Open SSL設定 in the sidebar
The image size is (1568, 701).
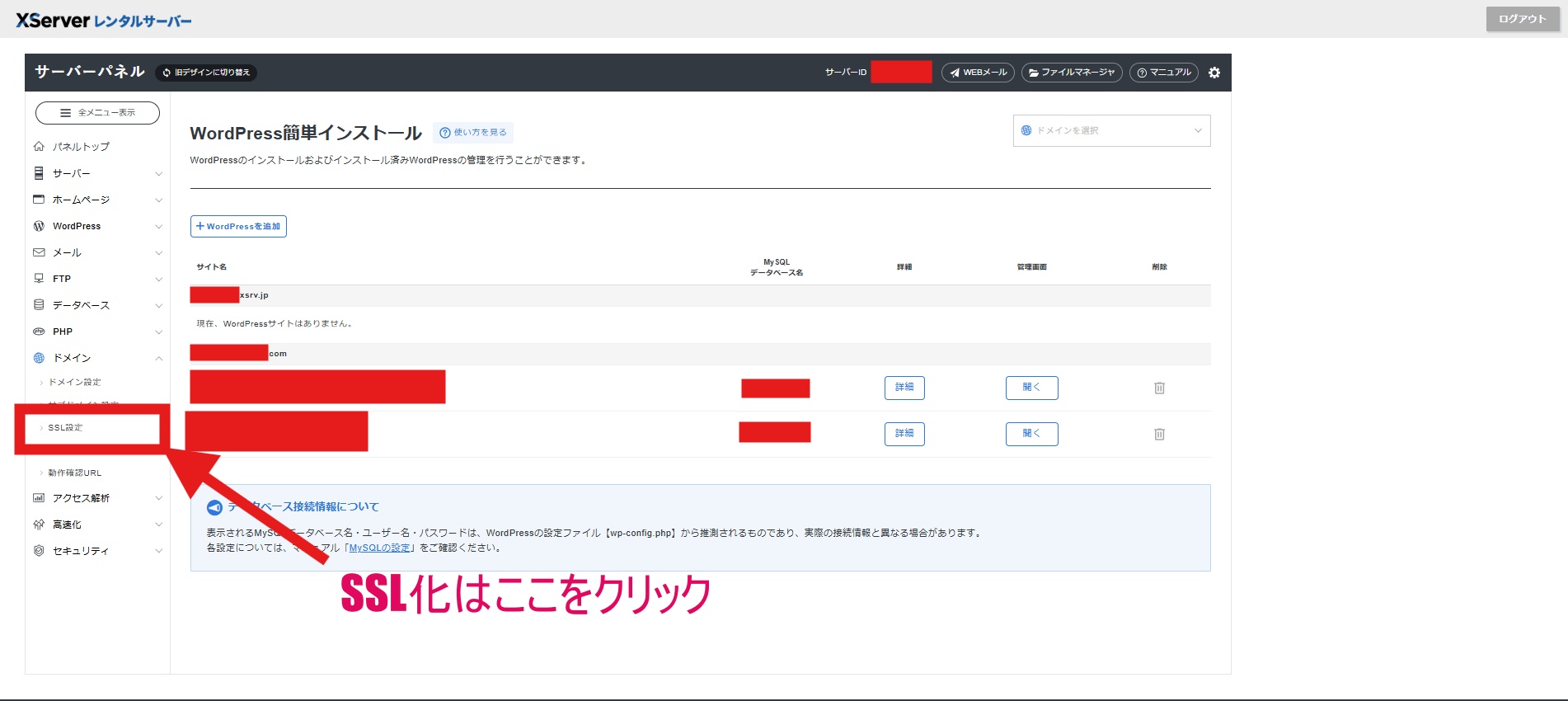(x=65, y=428)
